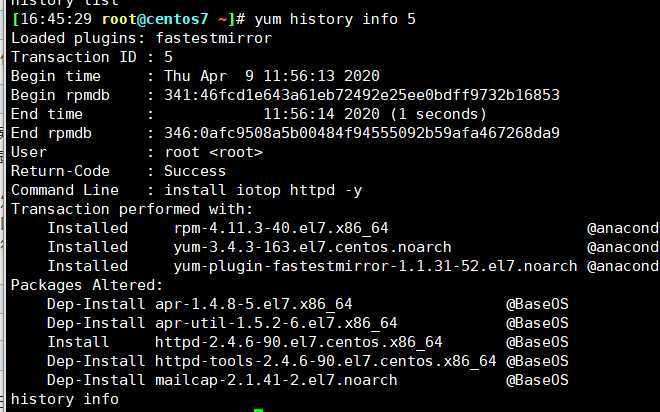This screenshot has width=660, height=412.
Task: Click the yum-3.4.3-163.el7.centos.noarch package entry
Action: click(312, 247)
